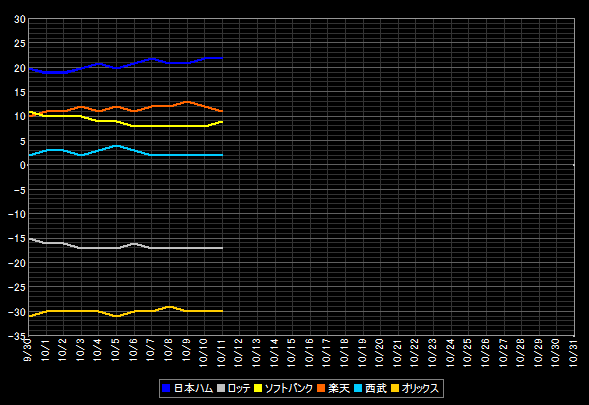The height and width of the screenshot is (405, 589).
Task: Select the オリックス legend label
Action: [x=420, y=388]
